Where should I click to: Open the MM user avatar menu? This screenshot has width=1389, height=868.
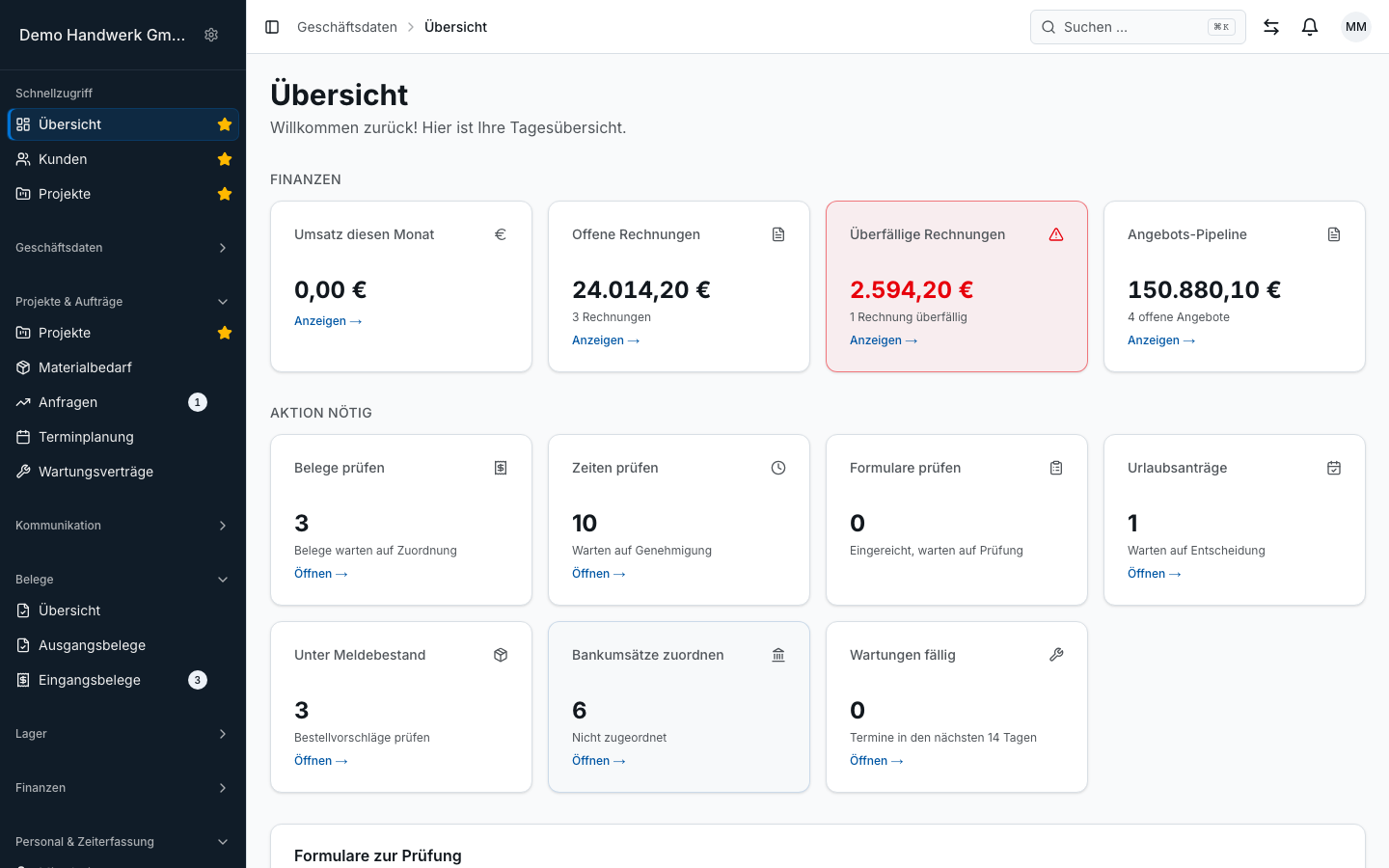click(1356, 27)
